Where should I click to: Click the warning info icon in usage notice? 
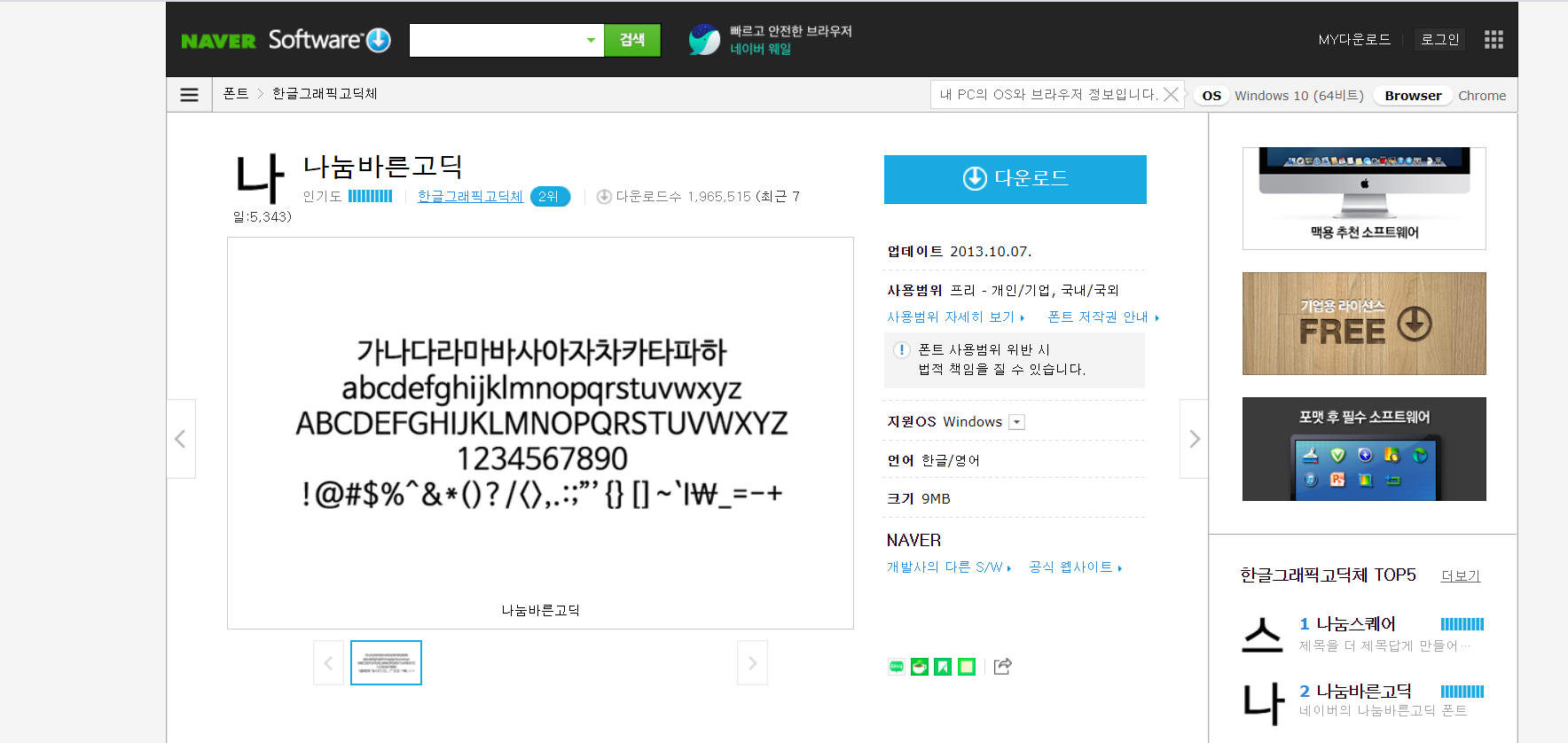(x=902, y=349)
